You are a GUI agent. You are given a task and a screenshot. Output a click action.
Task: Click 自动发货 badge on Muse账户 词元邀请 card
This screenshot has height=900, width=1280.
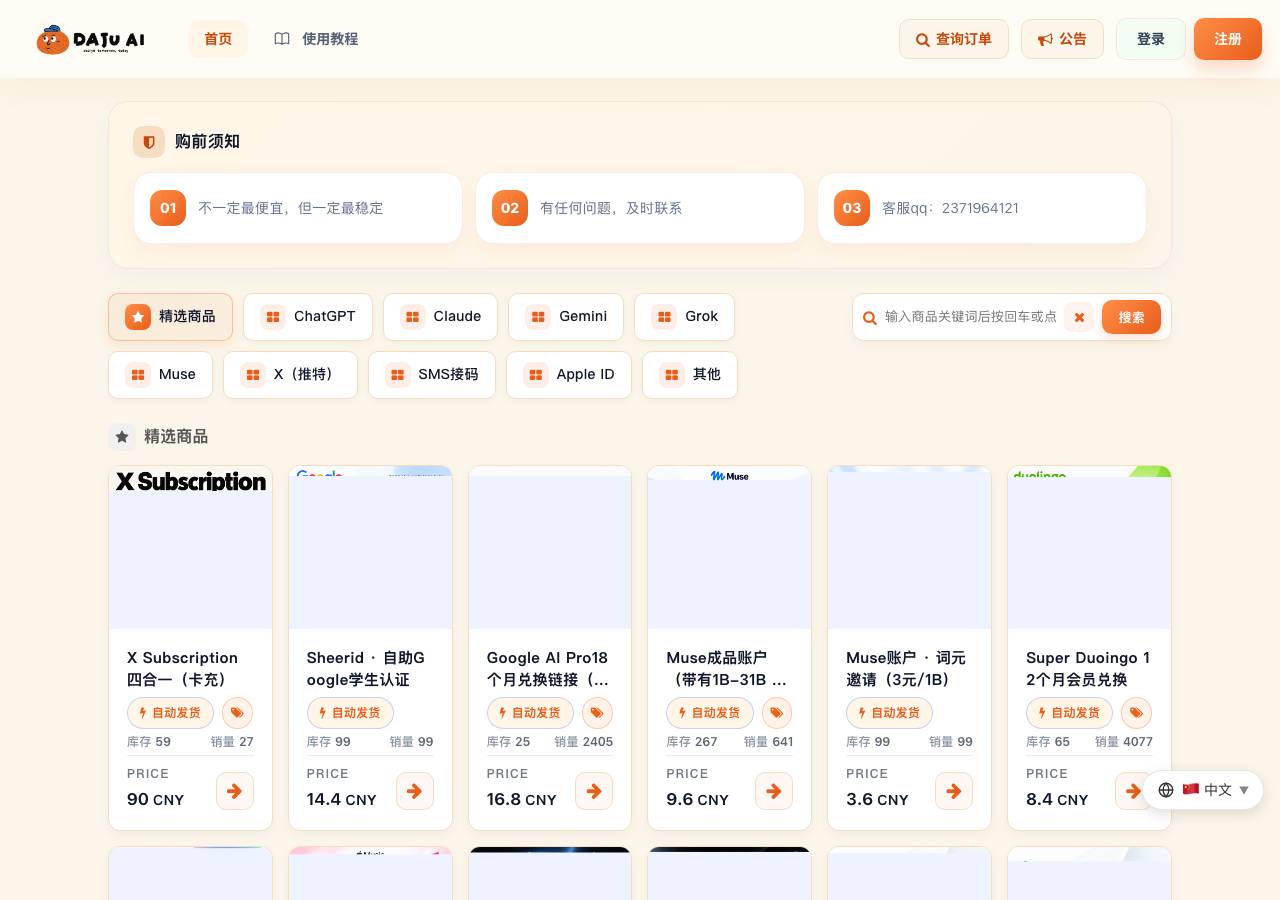click(889, 713)
